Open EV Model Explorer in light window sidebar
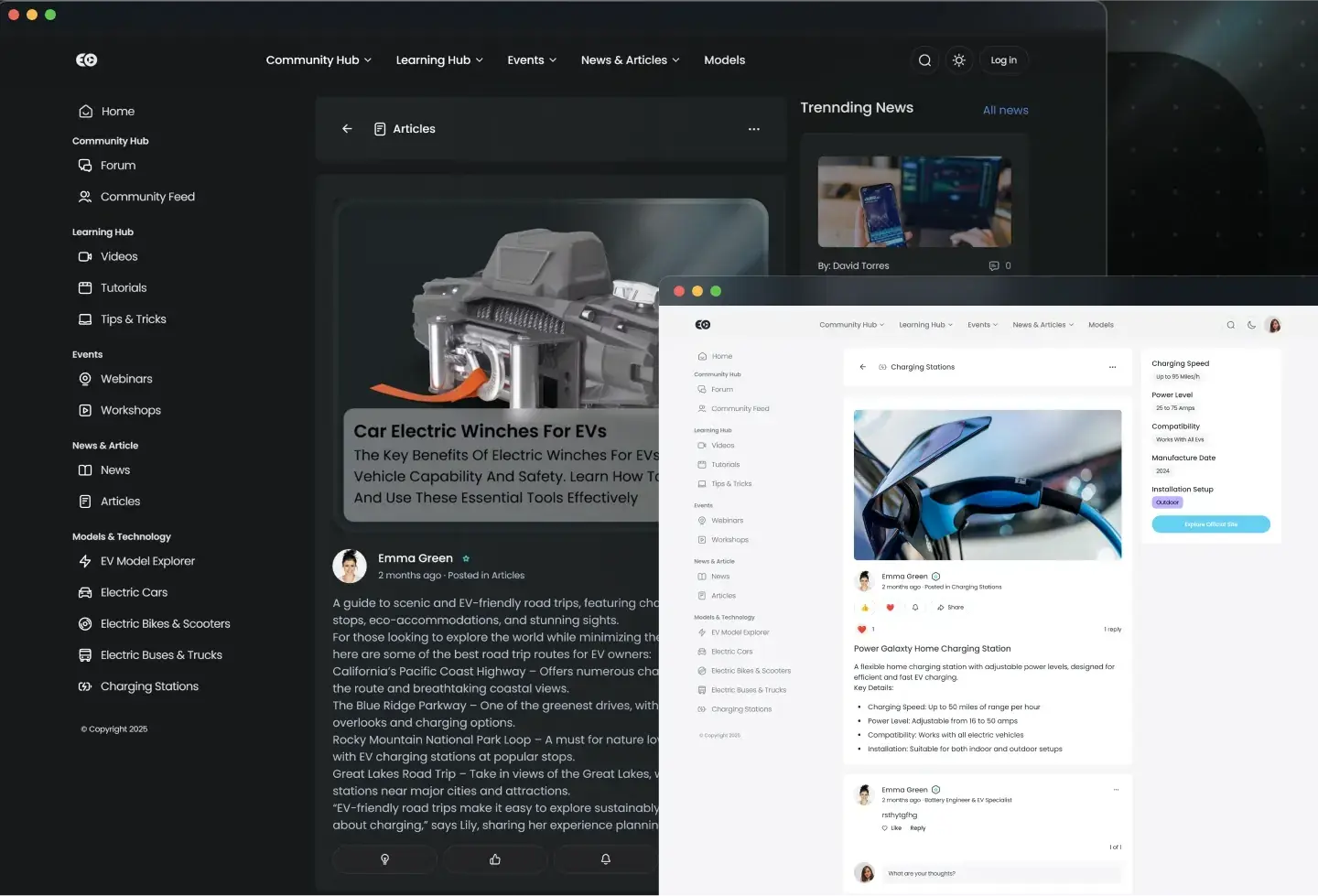The width and height of the screenshot is (1318, 896). coord(733,633)
